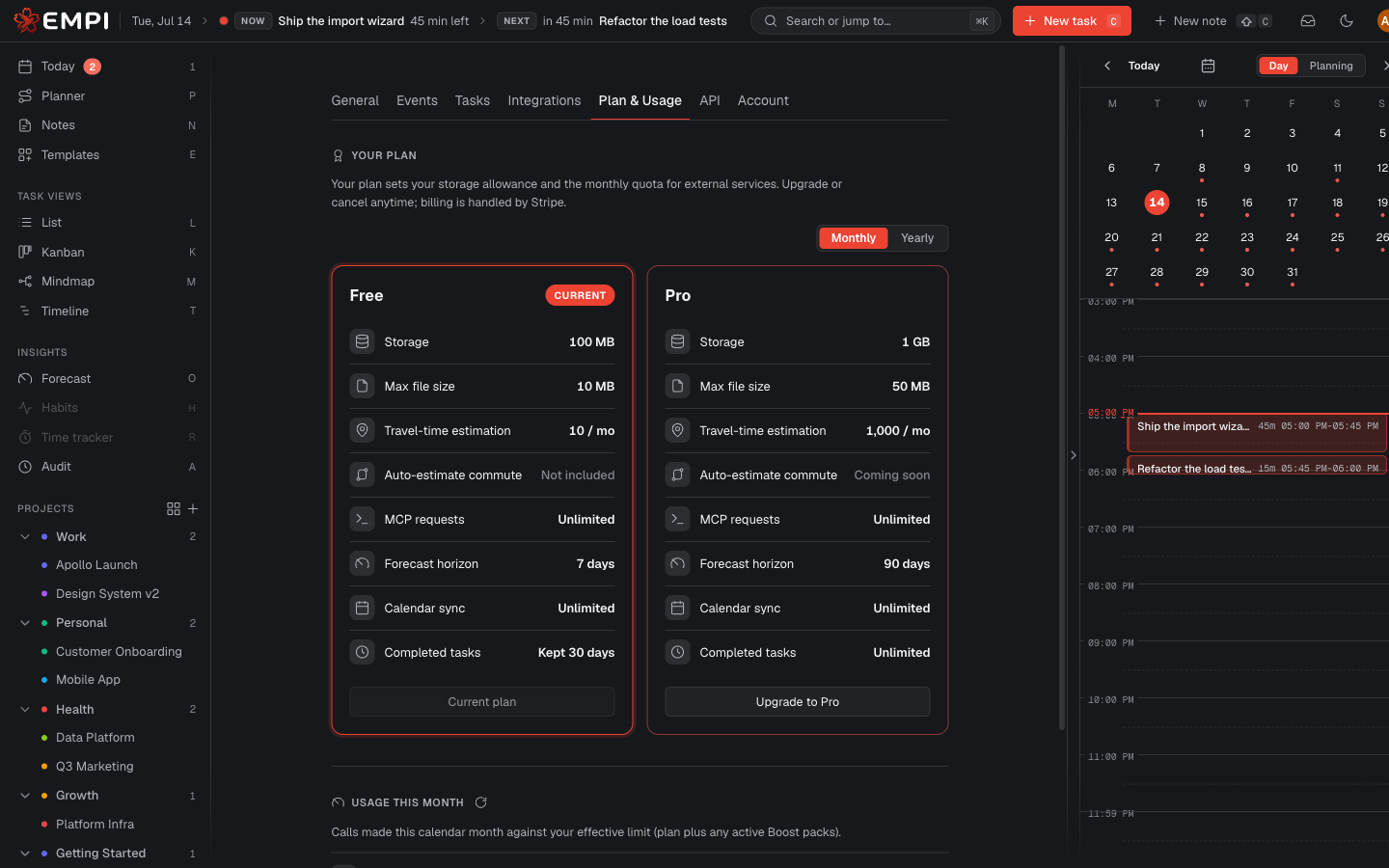Open the Customer Onboarding project
The height and width of the screenshot is (868, 1389).
119,652
